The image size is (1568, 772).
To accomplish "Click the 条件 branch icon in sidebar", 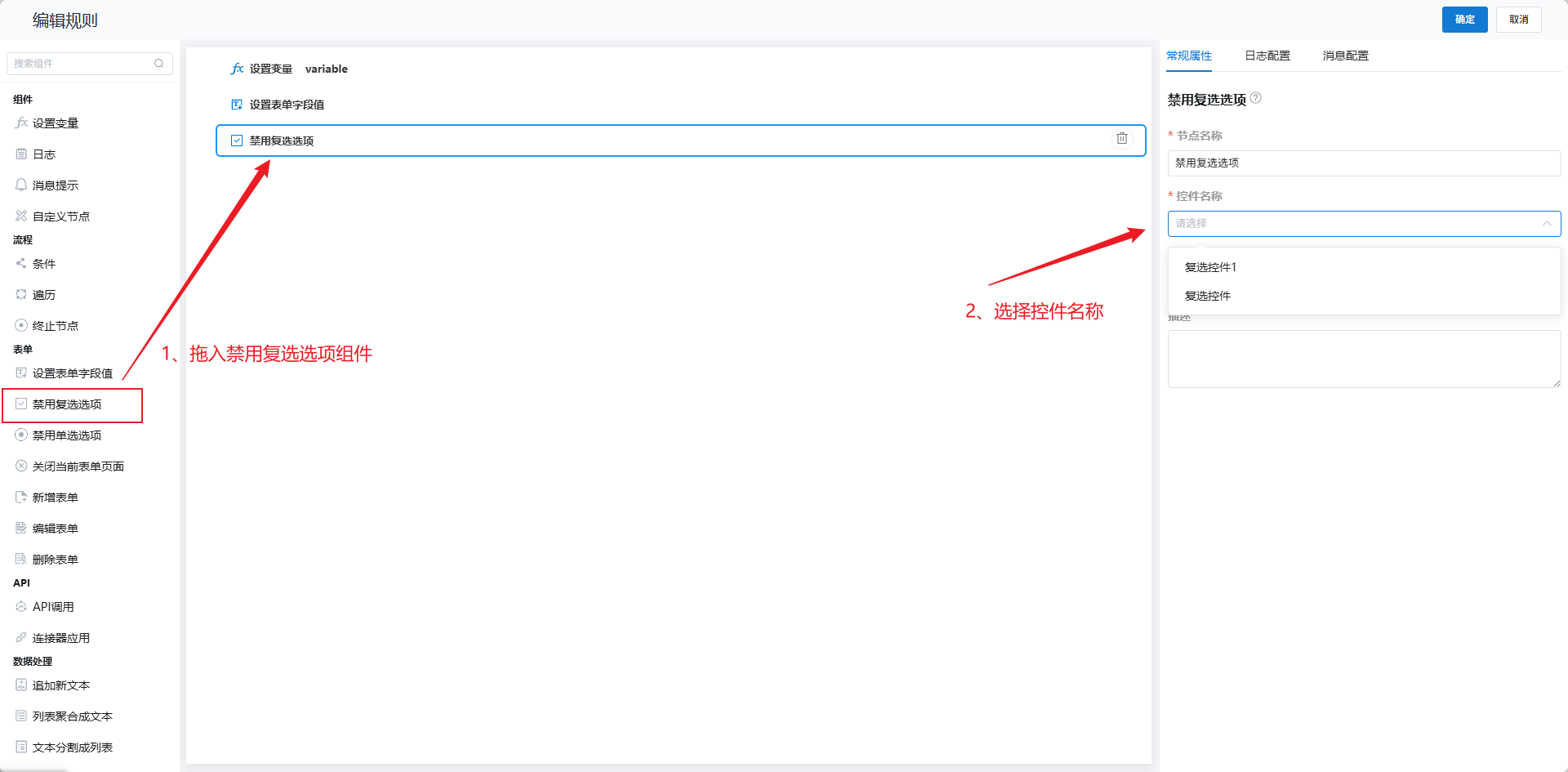I will (21, 264).
